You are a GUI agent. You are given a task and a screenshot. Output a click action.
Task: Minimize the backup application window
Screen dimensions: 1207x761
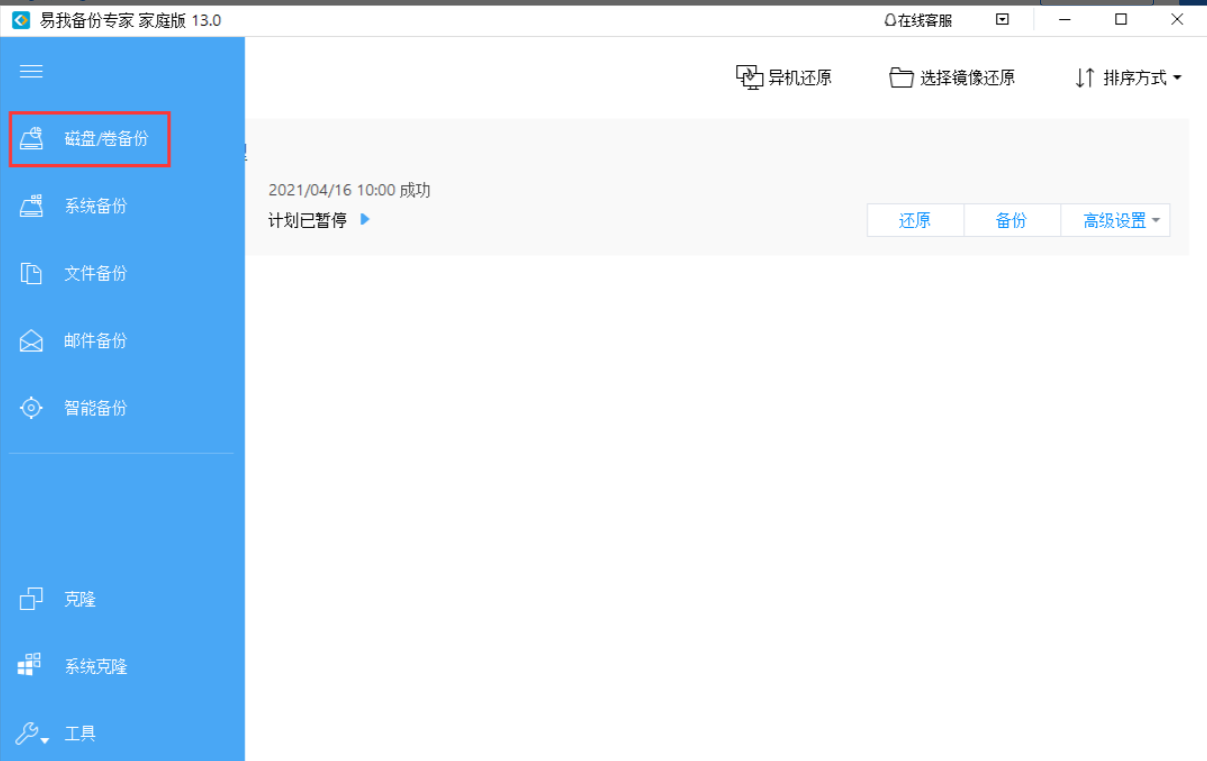pos(1066,19)
